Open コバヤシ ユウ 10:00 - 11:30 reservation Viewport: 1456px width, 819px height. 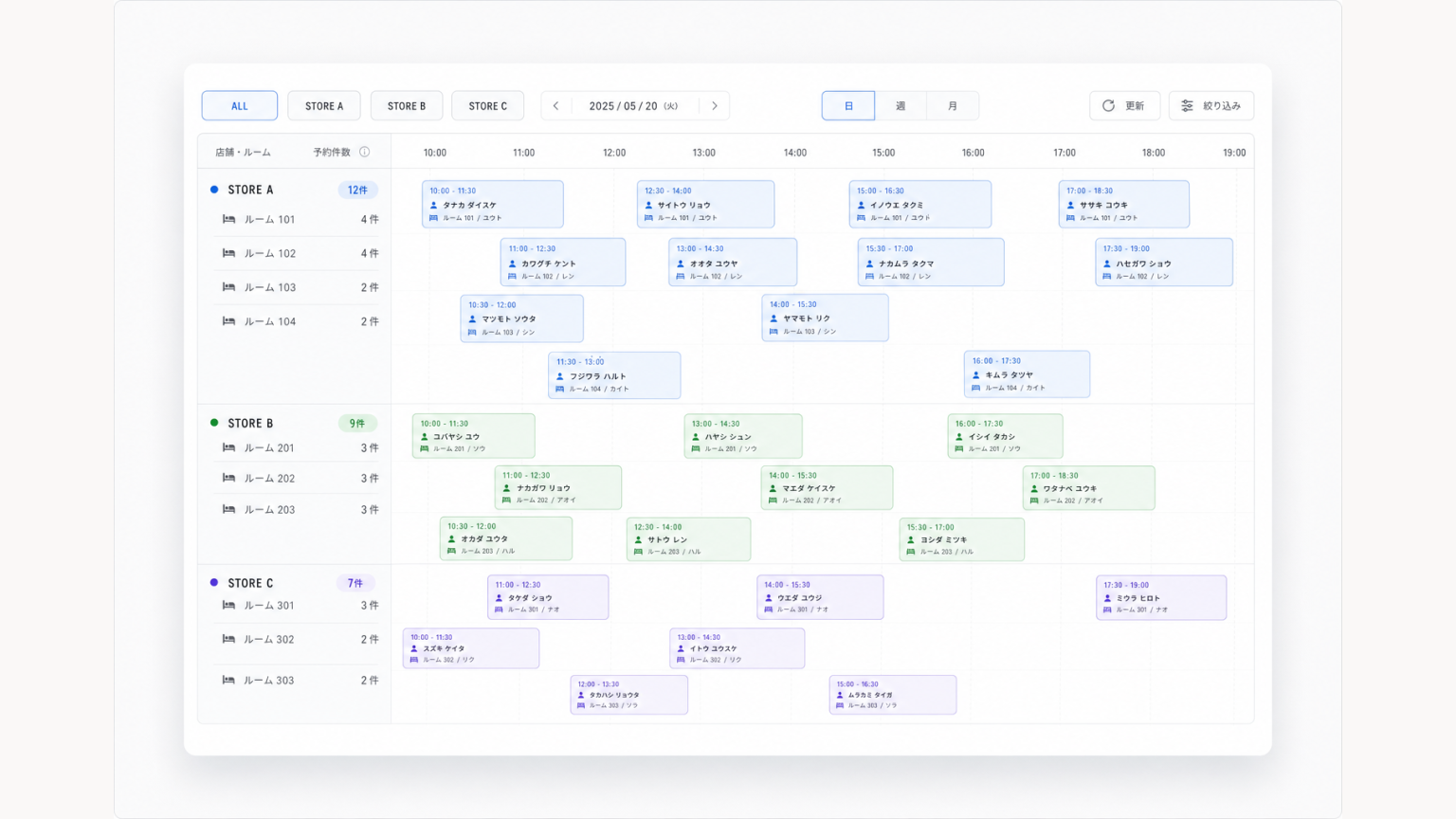tap(474, 436)
